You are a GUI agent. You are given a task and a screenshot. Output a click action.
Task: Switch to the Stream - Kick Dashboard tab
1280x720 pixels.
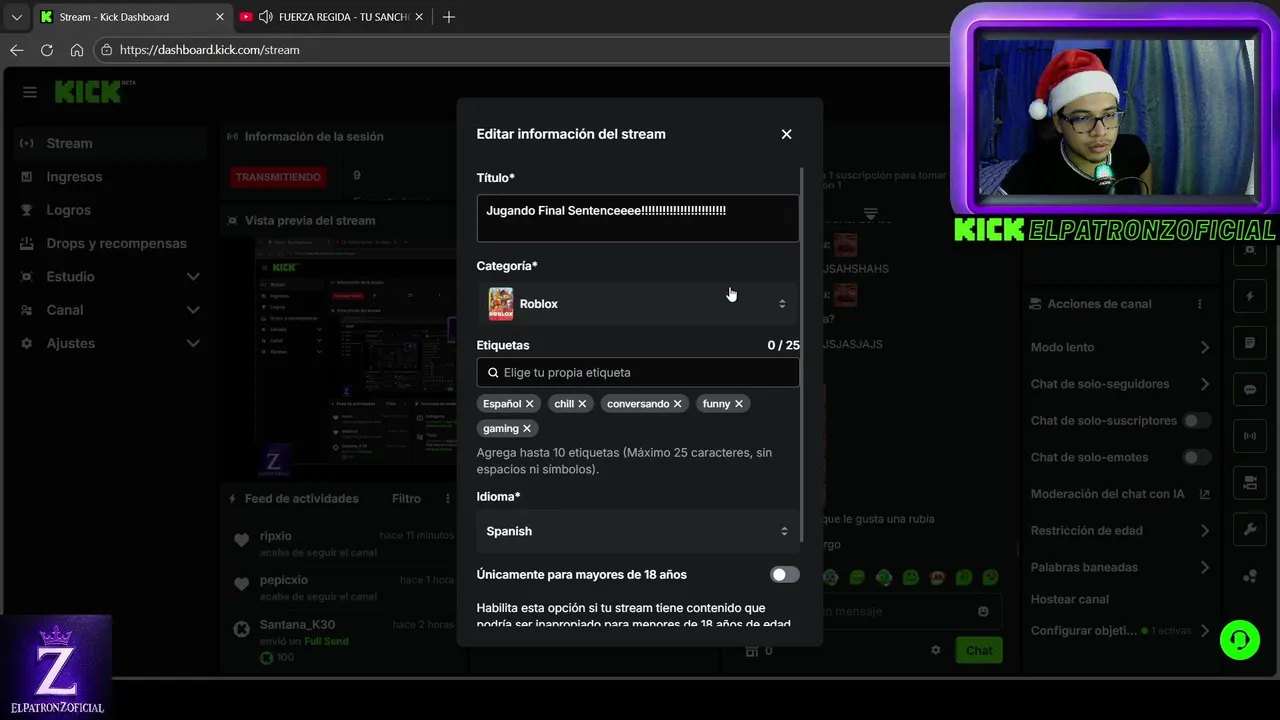click(x=132, y=17)
